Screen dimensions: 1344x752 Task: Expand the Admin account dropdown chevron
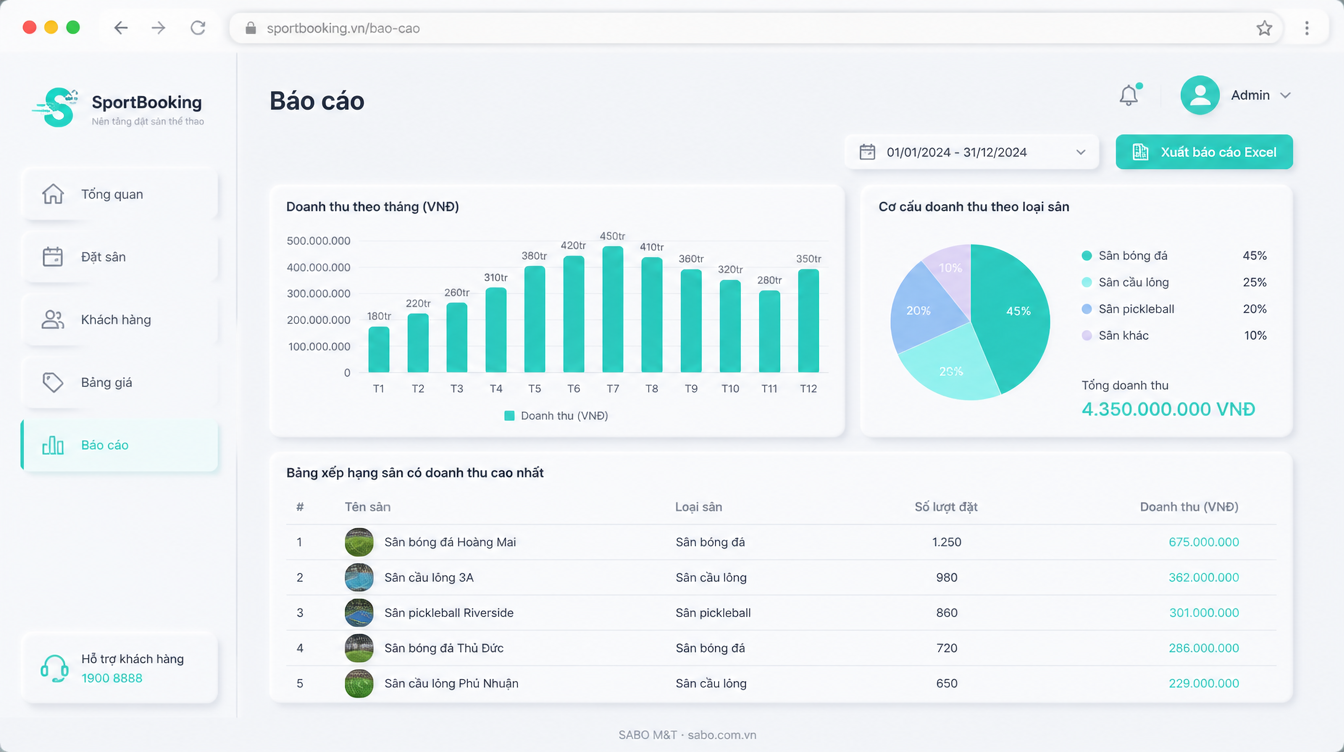pyautogui.click(x=1285, y=95)
